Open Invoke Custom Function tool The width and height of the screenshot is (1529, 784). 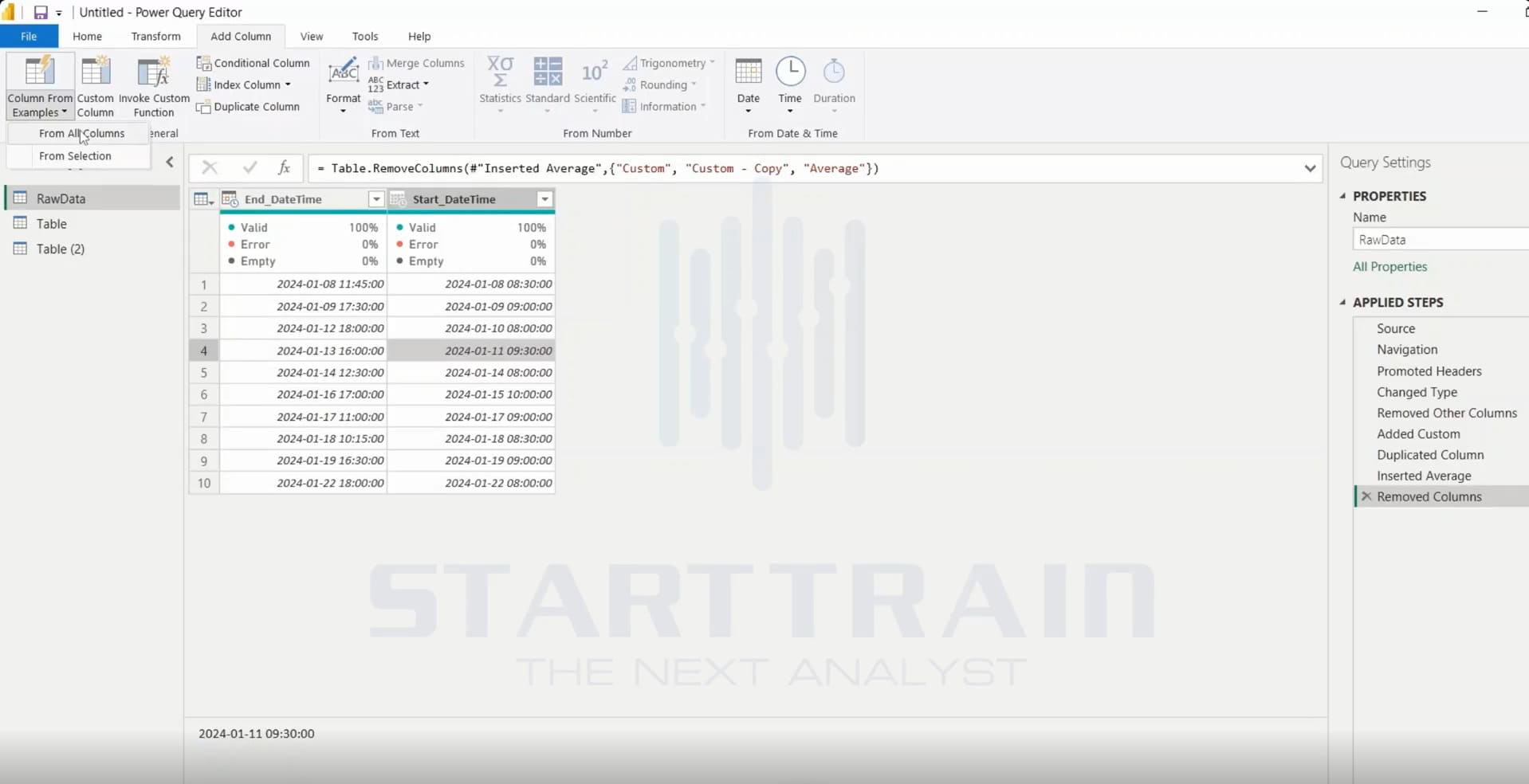154,87
